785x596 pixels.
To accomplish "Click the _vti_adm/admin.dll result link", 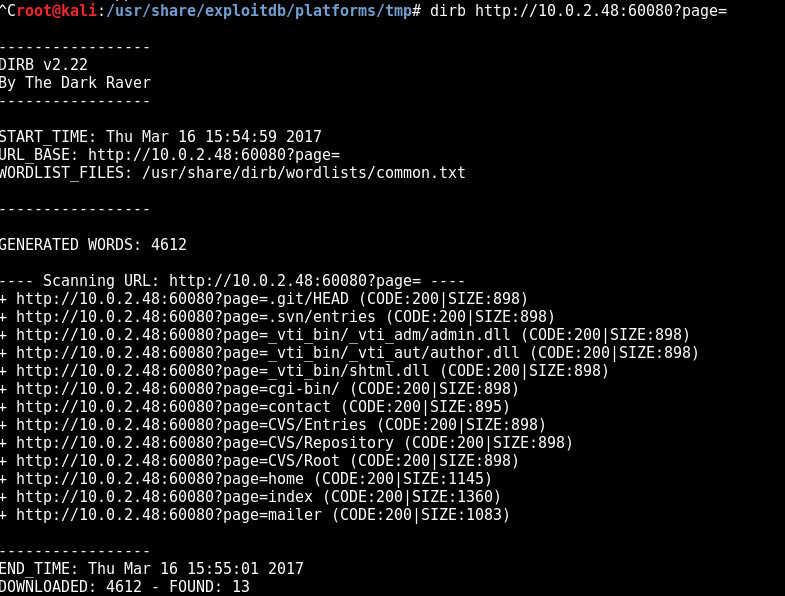I will pos(263,335).
